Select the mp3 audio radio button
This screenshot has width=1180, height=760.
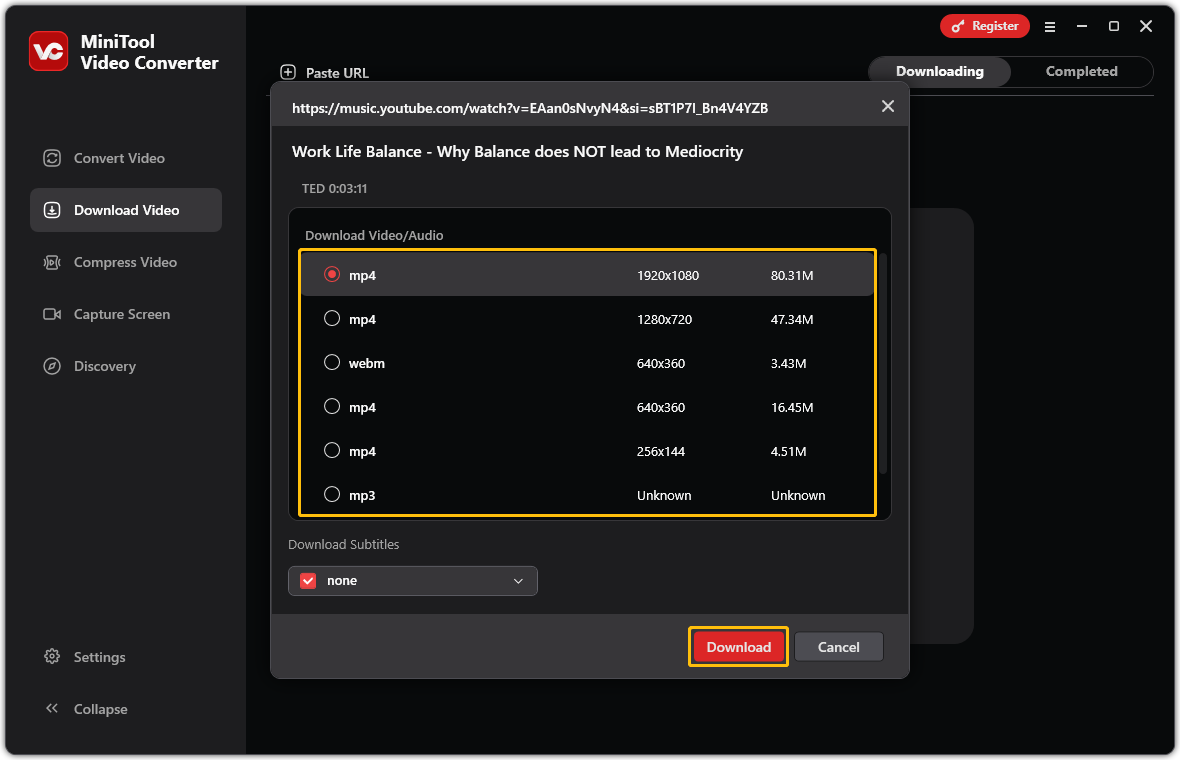[332, 494]
